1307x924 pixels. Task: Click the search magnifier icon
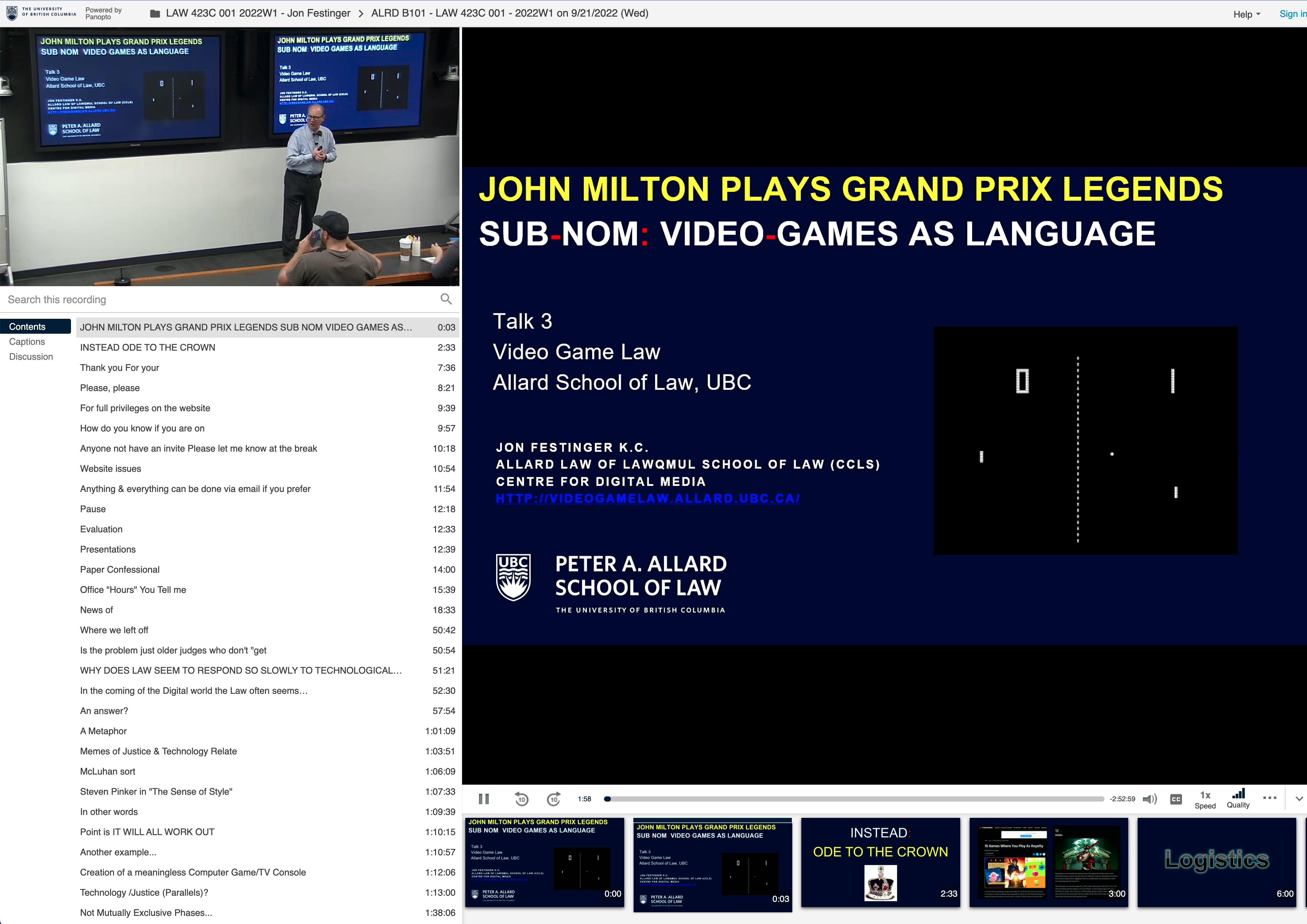(446, 299)
